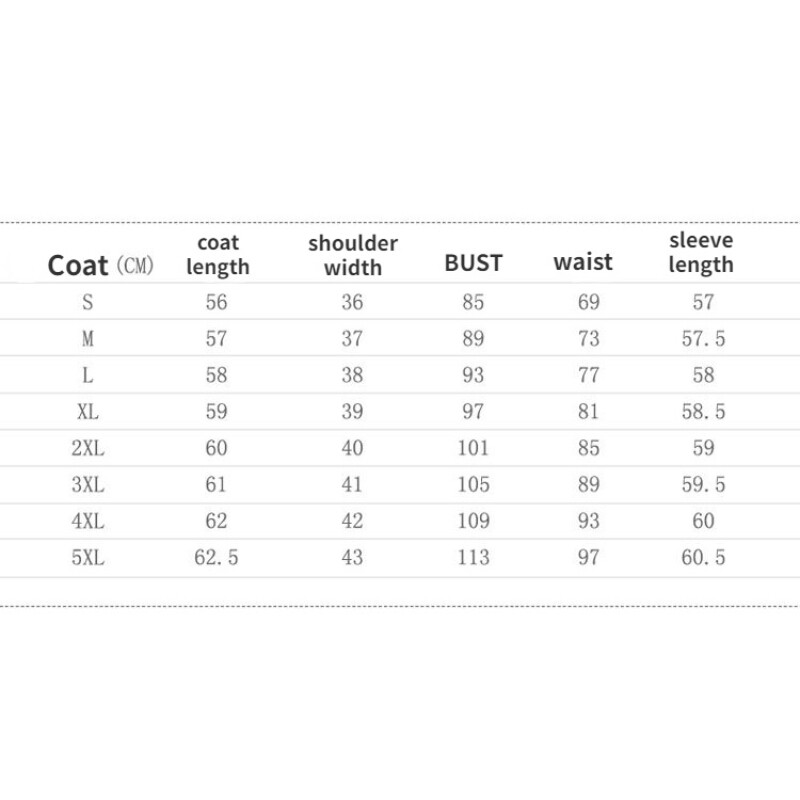The width and height of the screenshot is (800, 800).
Task: Click the 'BUST' column header
Action: click(x=473, y=264)
